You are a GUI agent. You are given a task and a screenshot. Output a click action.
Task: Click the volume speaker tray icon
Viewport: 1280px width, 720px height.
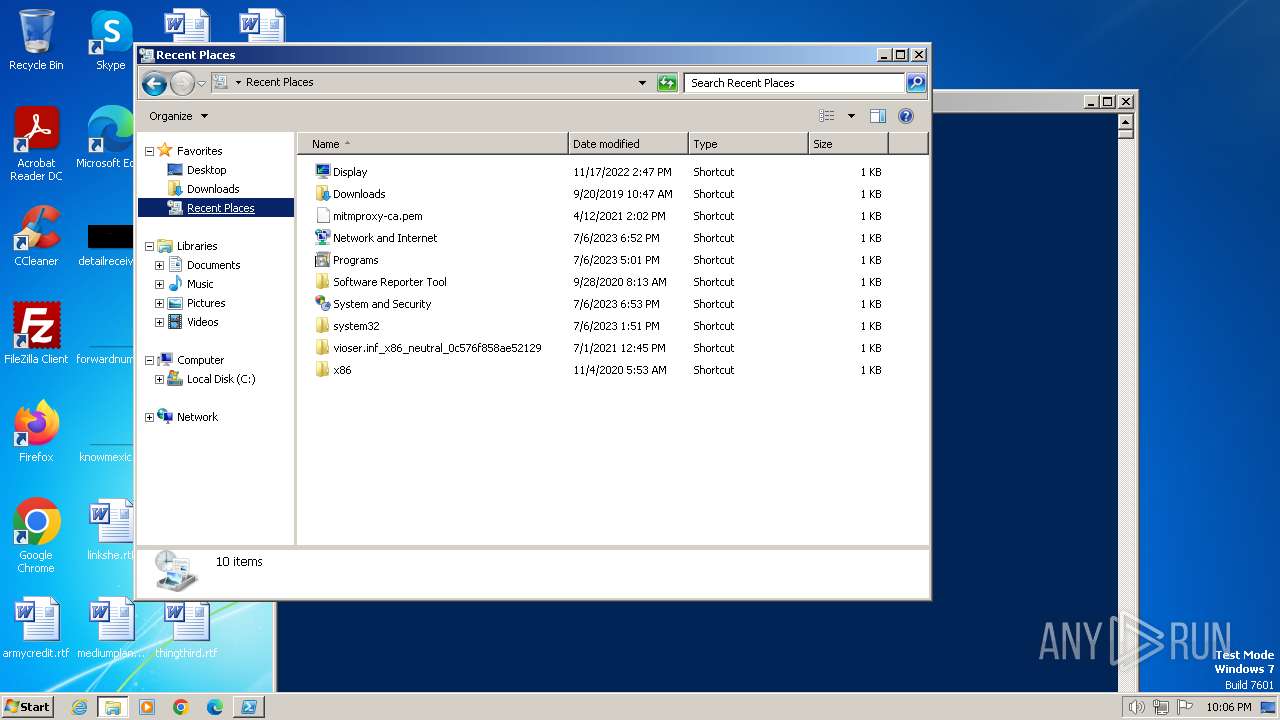(x=1136, y=707)
